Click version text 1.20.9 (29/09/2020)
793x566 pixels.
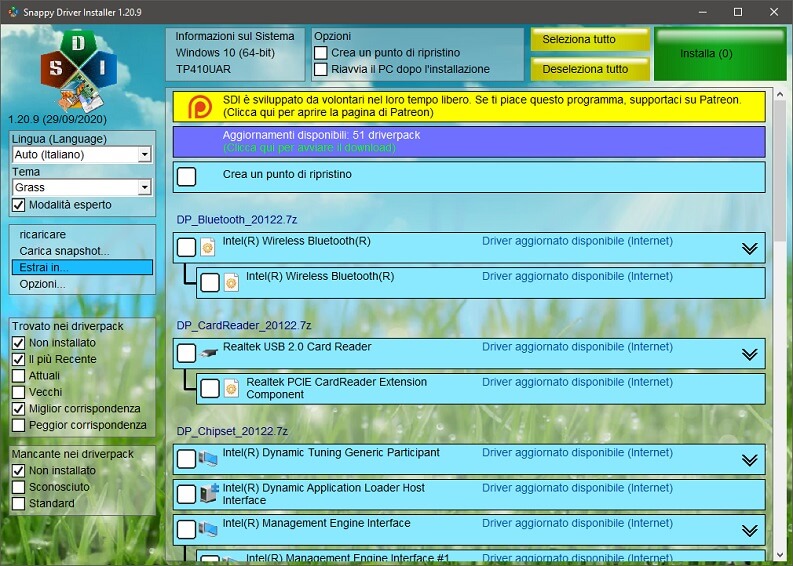58,119
